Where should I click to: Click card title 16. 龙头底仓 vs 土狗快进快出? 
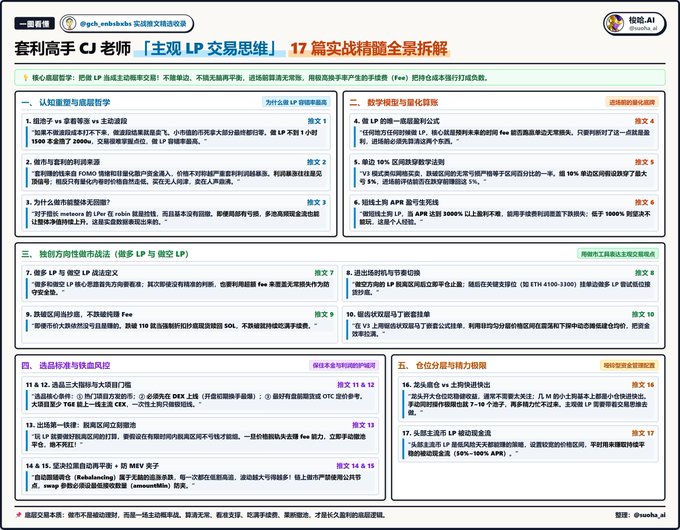tap(446, 385)
